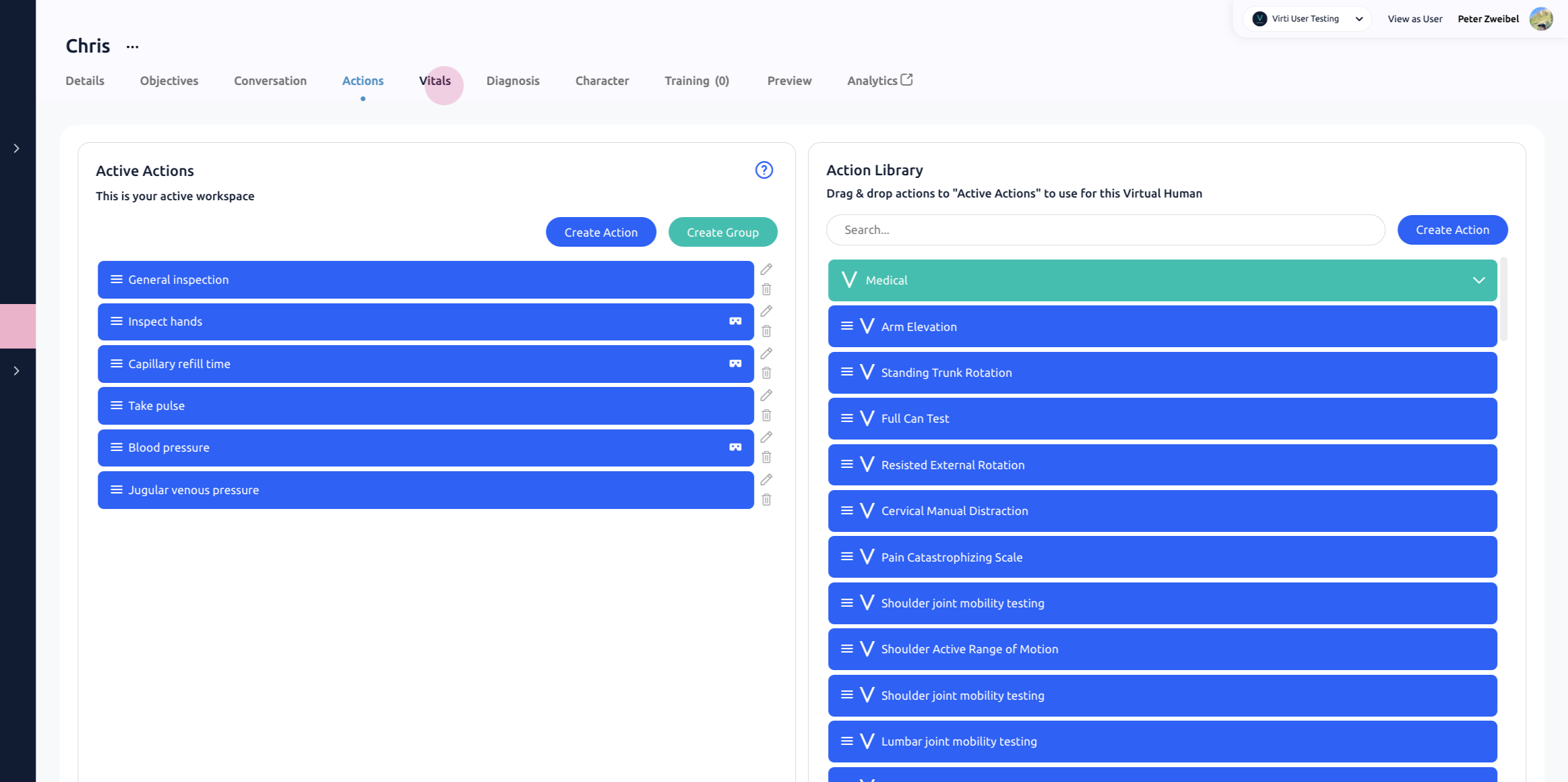Open the three-dots menu next to Chris

(x=132, y=47)
